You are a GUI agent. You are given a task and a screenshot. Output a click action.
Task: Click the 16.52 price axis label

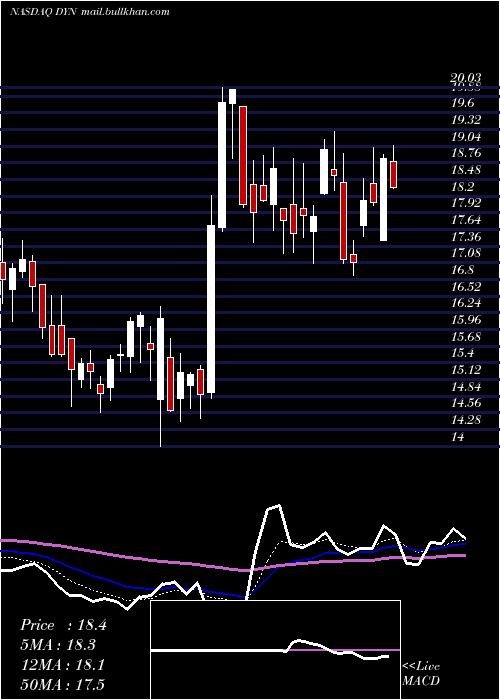pyautogui.click(x=466, y=287)
